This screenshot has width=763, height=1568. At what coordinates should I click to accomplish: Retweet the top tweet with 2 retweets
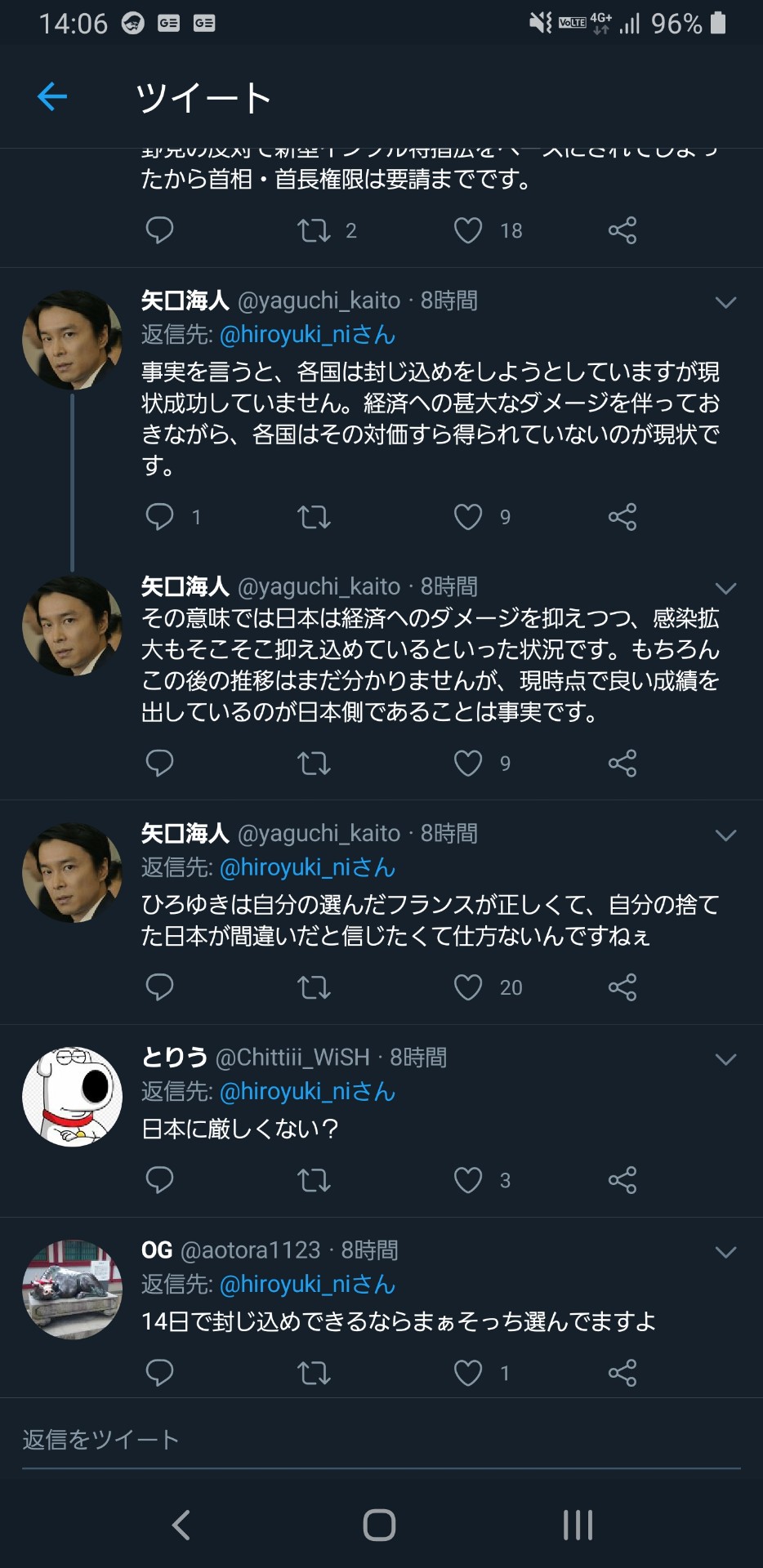pyautogui.click(x=314, y=230)
